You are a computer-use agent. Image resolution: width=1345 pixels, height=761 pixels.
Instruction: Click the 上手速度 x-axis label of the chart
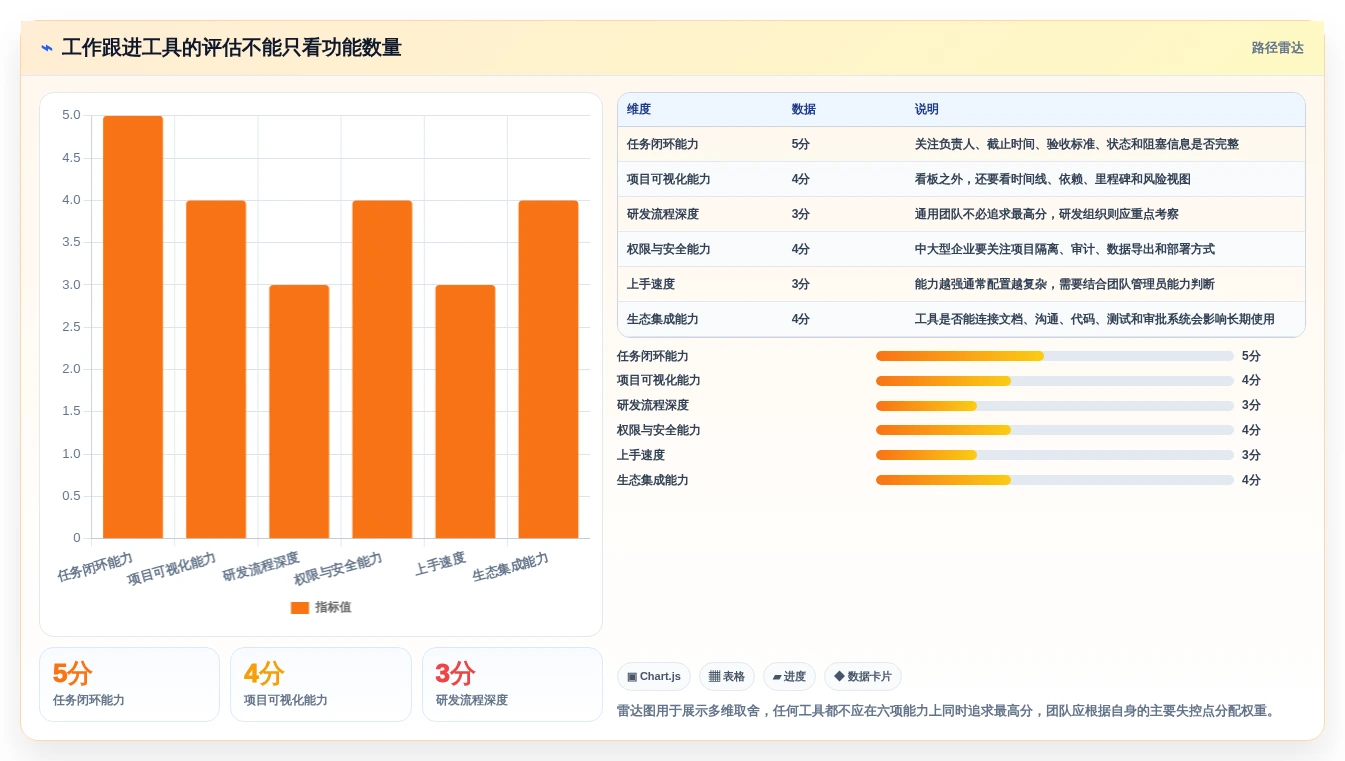coord(440,564)
